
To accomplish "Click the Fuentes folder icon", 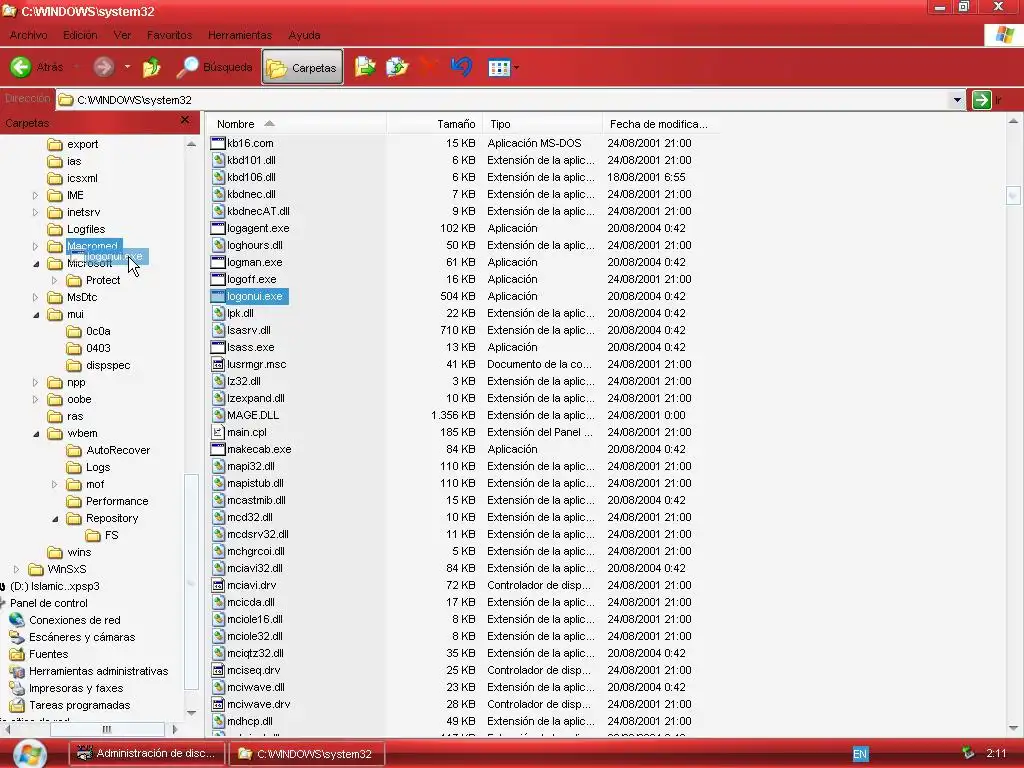I will (17, 654).
